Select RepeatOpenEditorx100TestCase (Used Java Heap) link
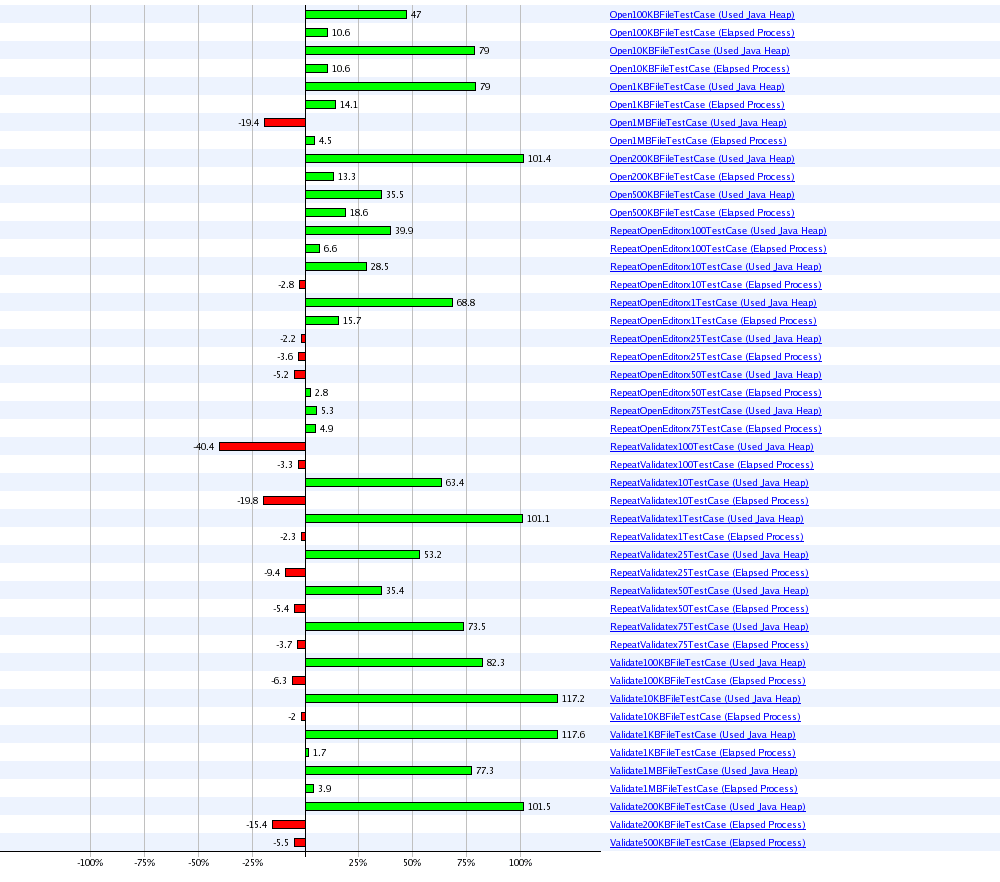Image resolution: width=1000 pixels, height=882 pixels. click(x=718, y=231)
